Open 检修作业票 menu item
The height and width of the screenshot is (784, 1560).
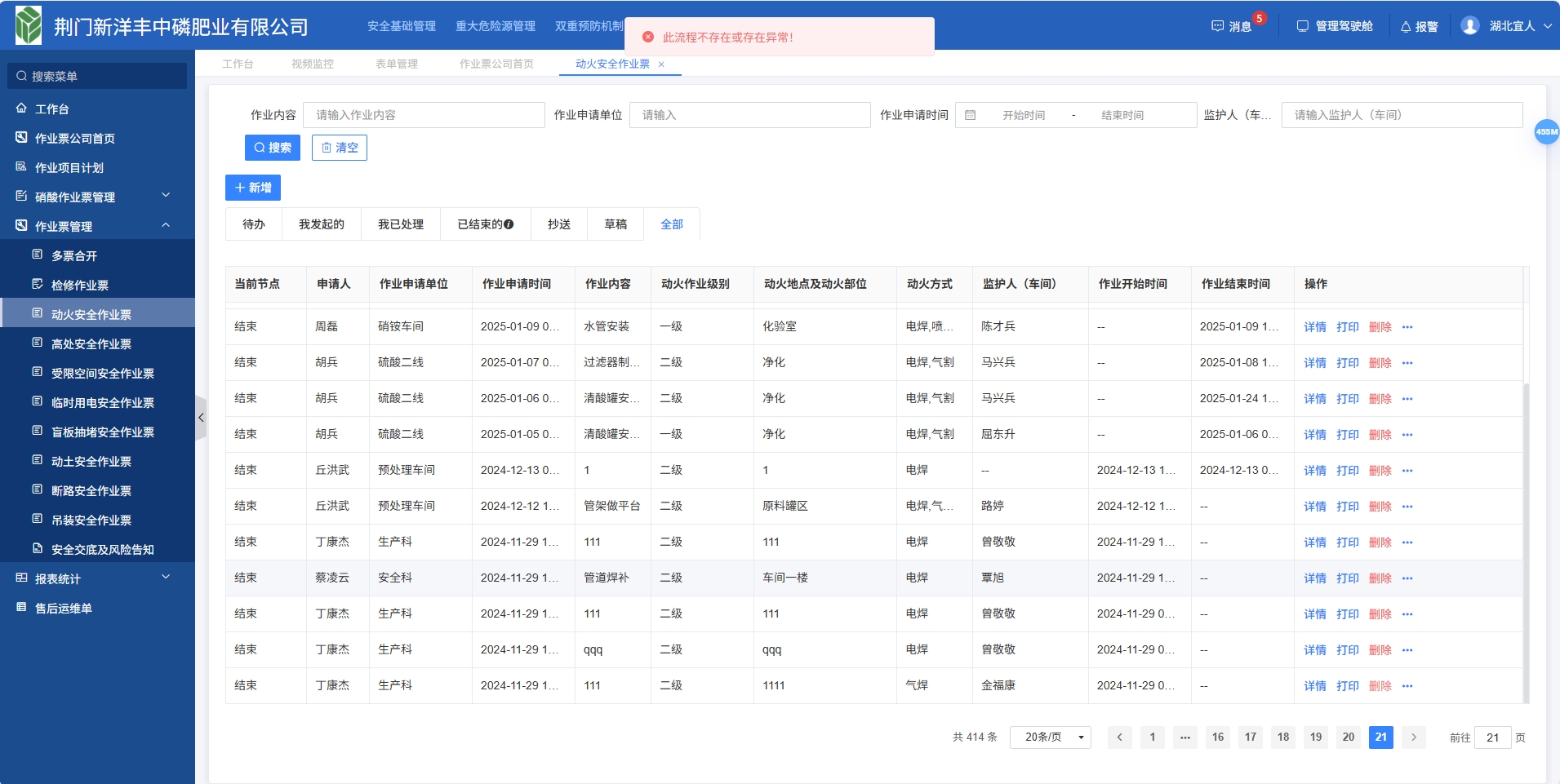pos(97,285)
